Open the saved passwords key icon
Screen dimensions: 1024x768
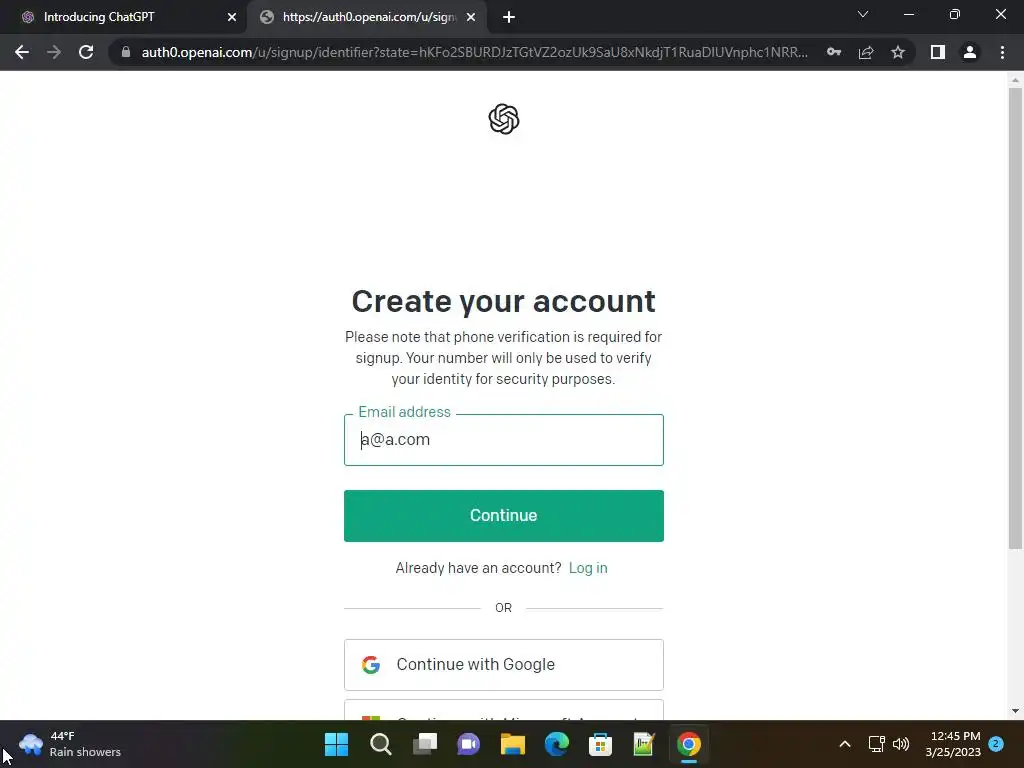click(x=833, y=52)
